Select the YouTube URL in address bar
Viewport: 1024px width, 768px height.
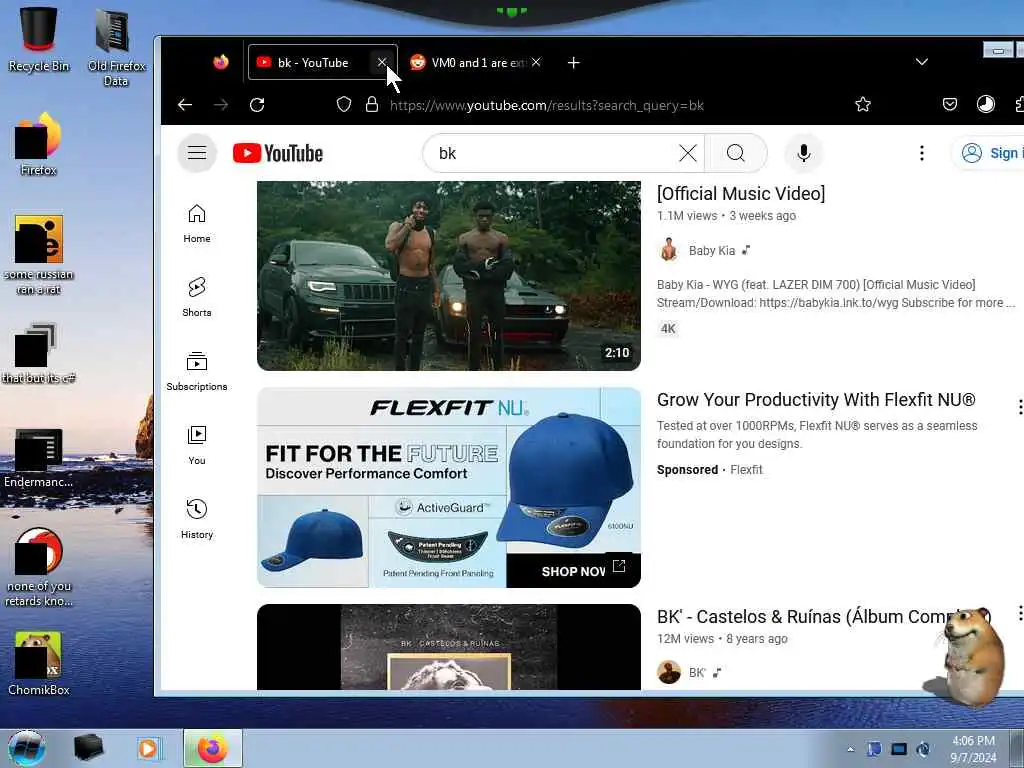pyautogui.click(x=547, y=105)
